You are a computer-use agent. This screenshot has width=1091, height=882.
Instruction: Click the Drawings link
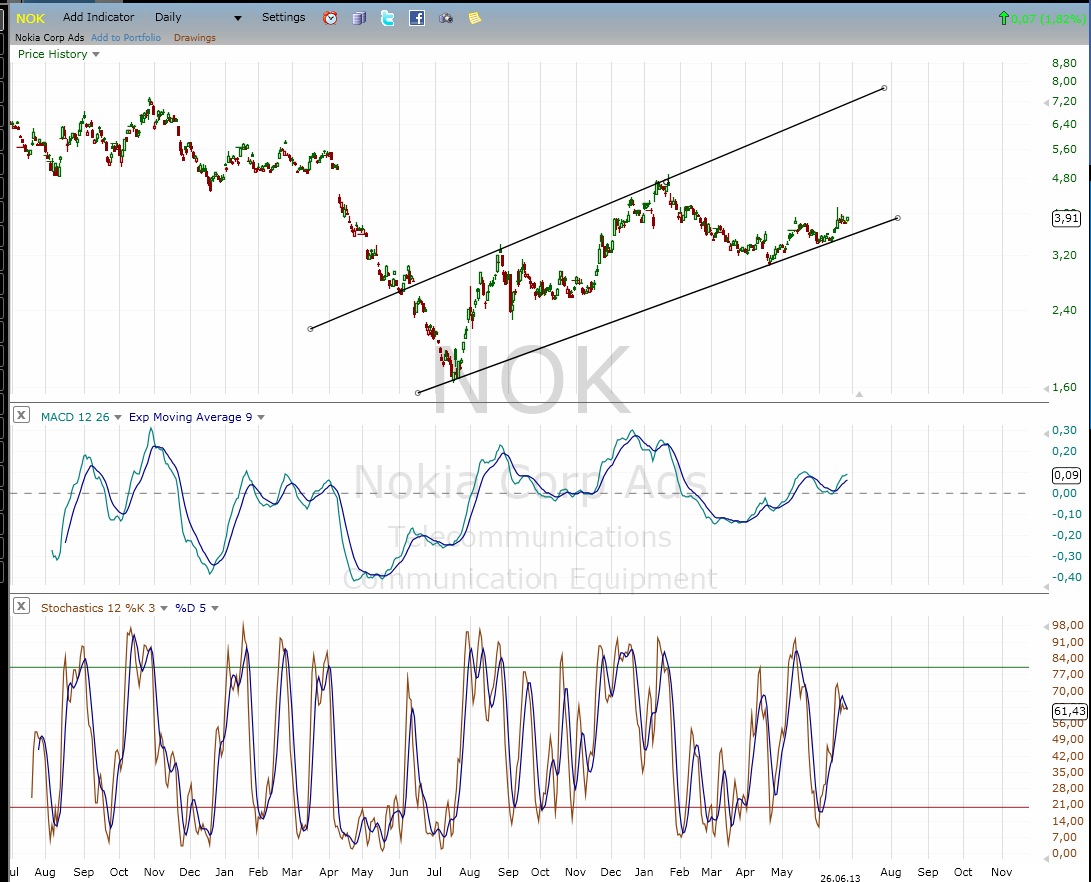click(195, 38)
